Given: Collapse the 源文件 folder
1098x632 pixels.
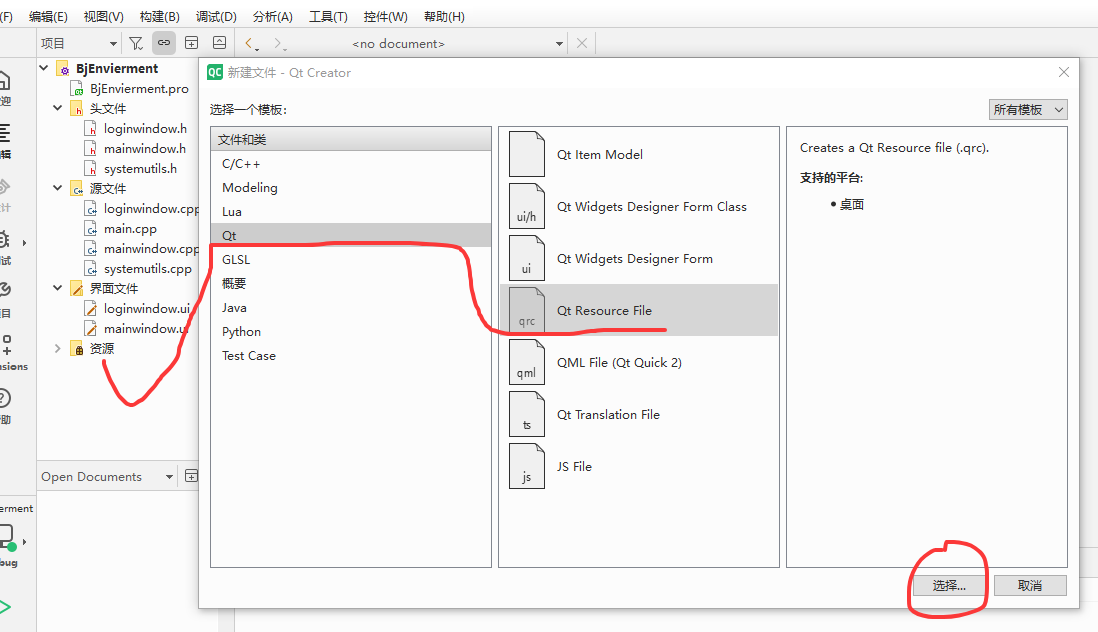Looking at the screenshot, I should (57, 188).
